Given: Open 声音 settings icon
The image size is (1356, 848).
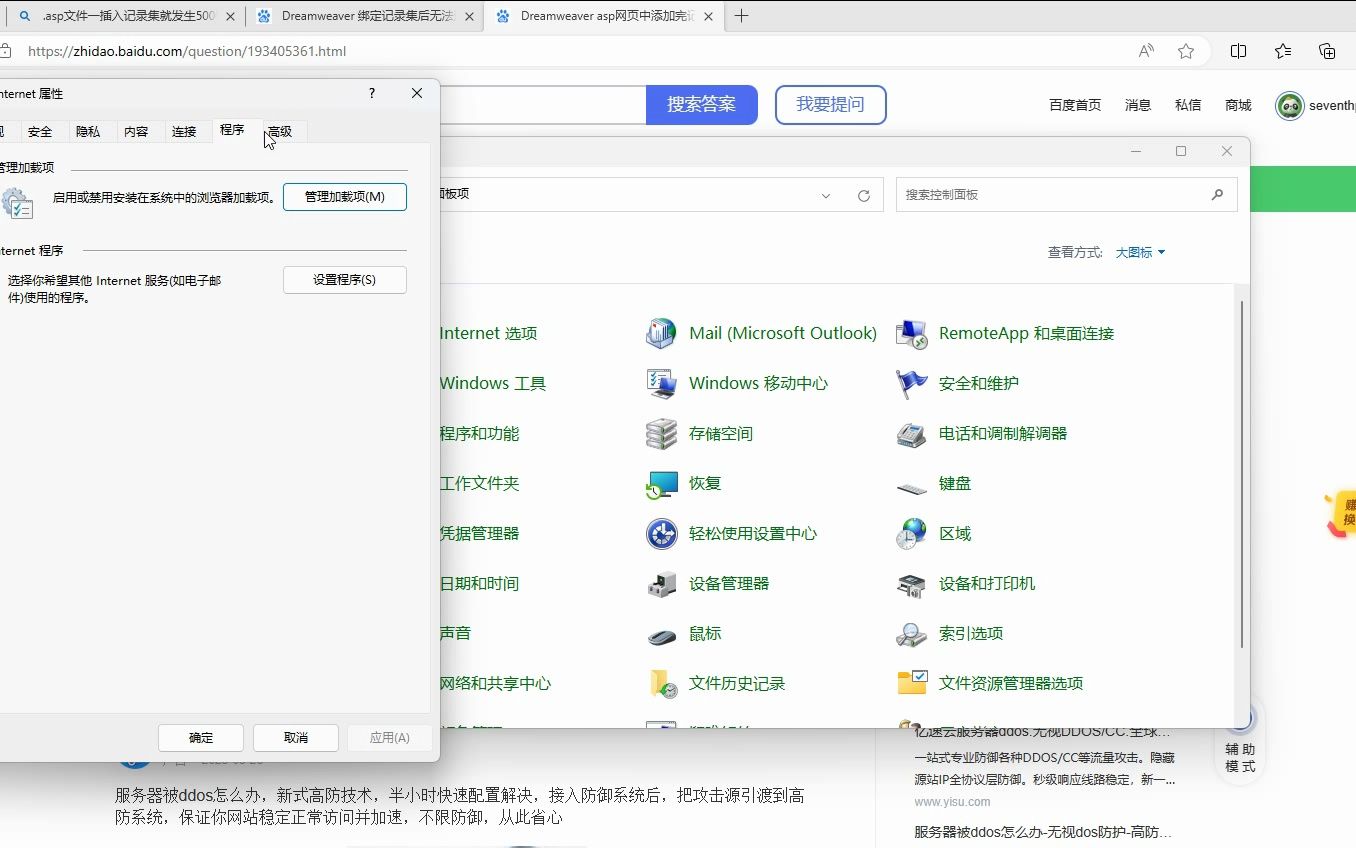Looking at the screenshot, I should 454,633.
